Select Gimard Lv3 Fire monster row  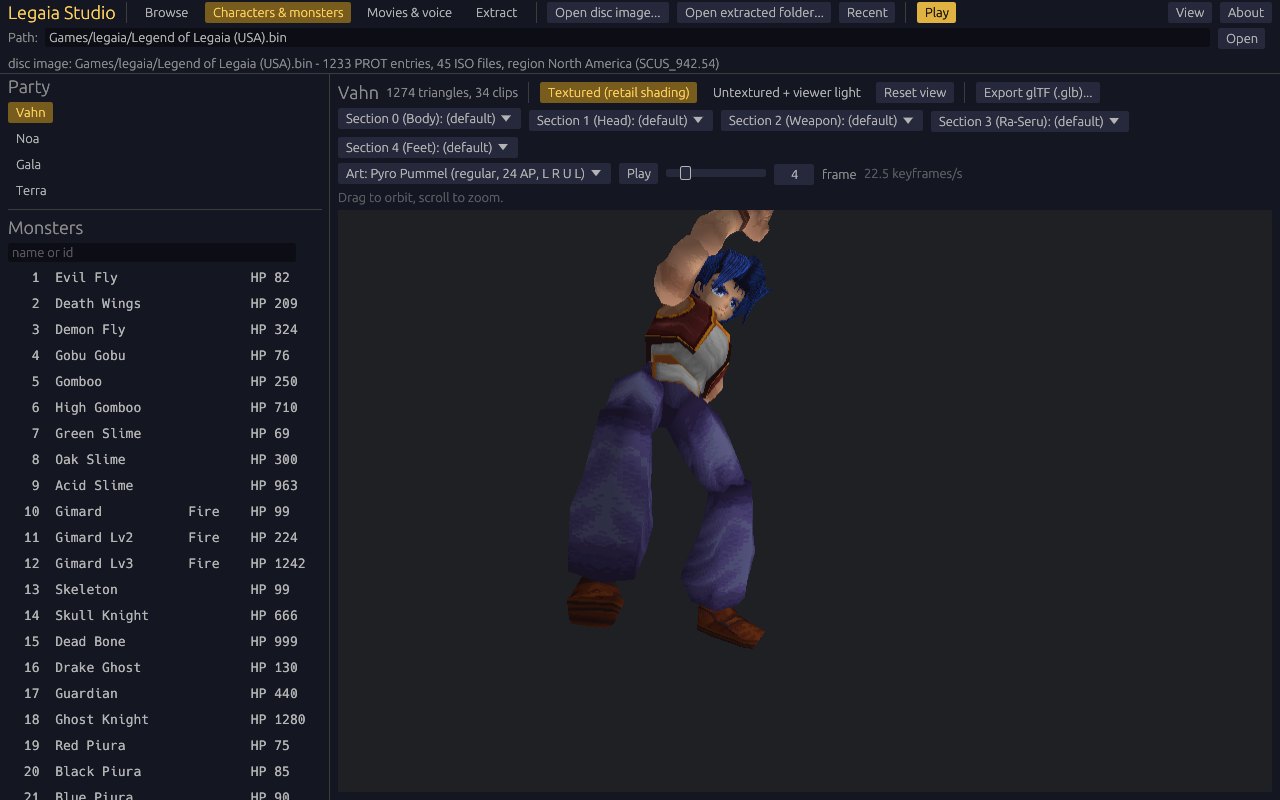(164, 563)
